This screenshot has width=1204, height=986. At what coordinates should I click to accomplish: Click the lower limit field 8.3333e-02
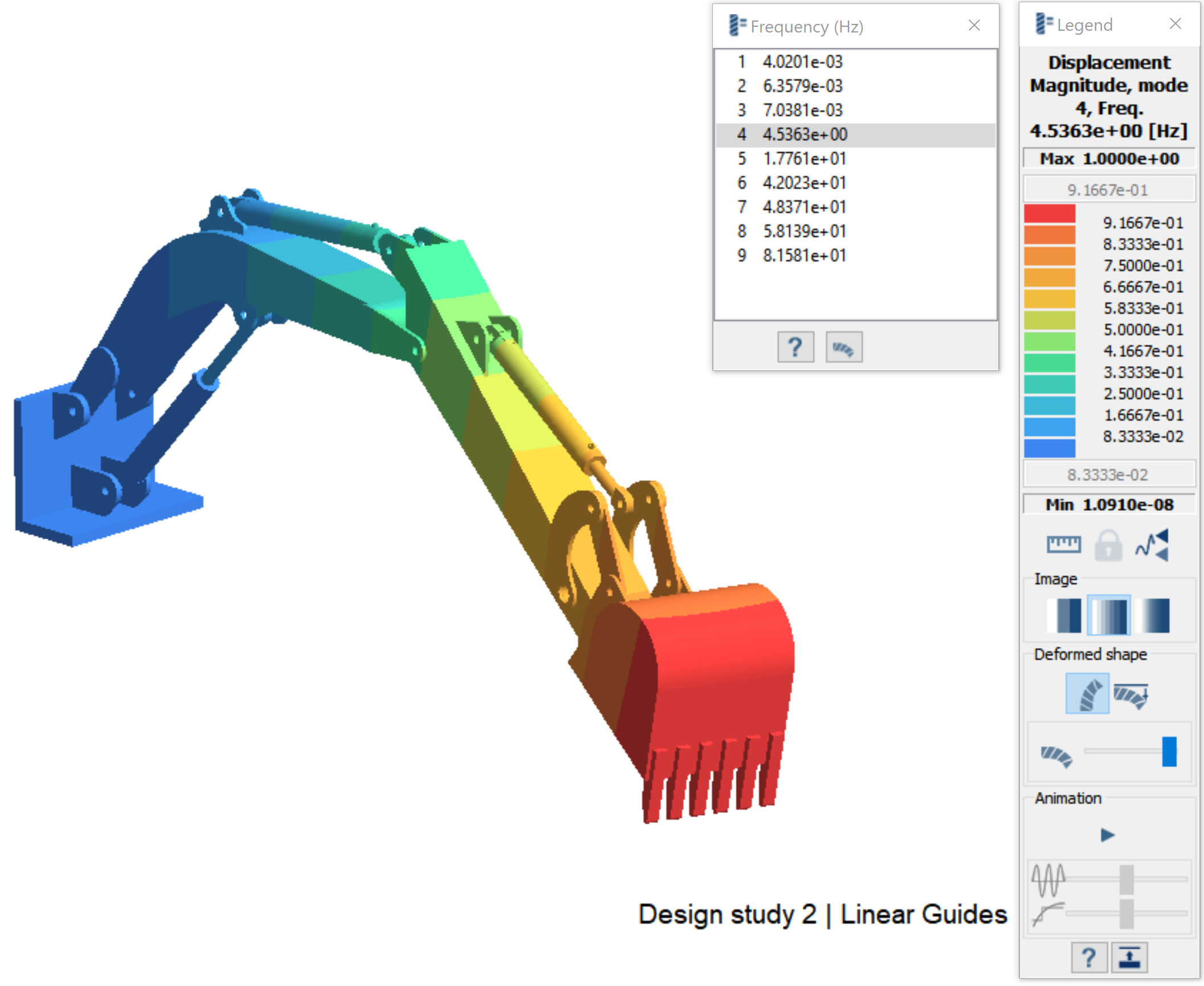1108,474
